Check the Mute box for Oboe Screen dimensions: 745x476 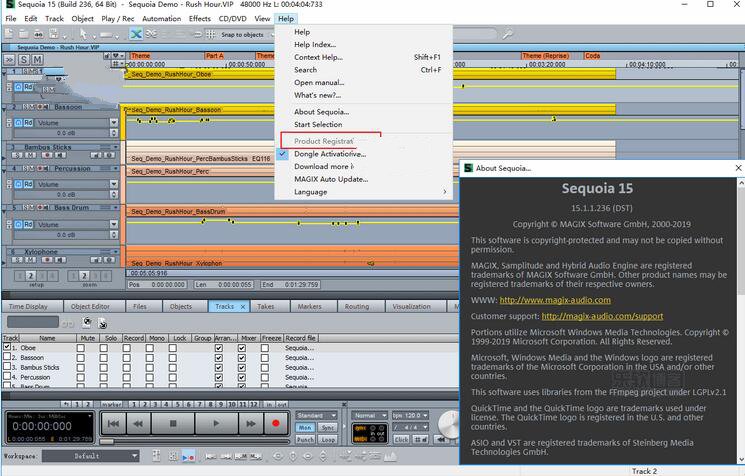(81, 348)
